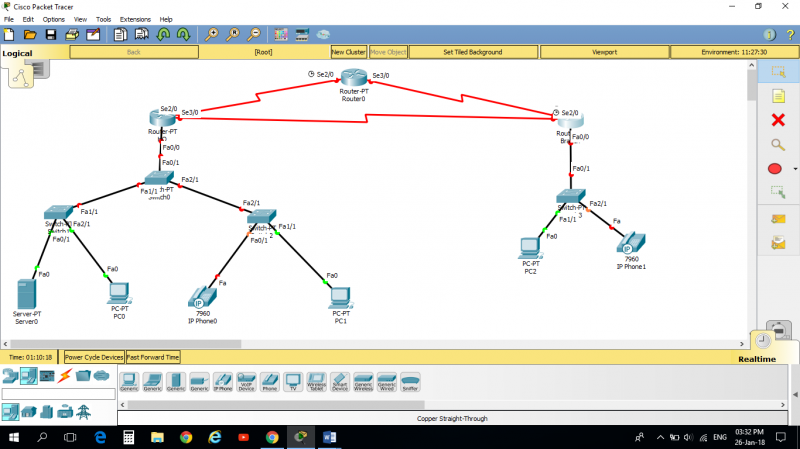Open the File menu
The height and width of the screenshot is (449, 800).
[x=9, y=19]
